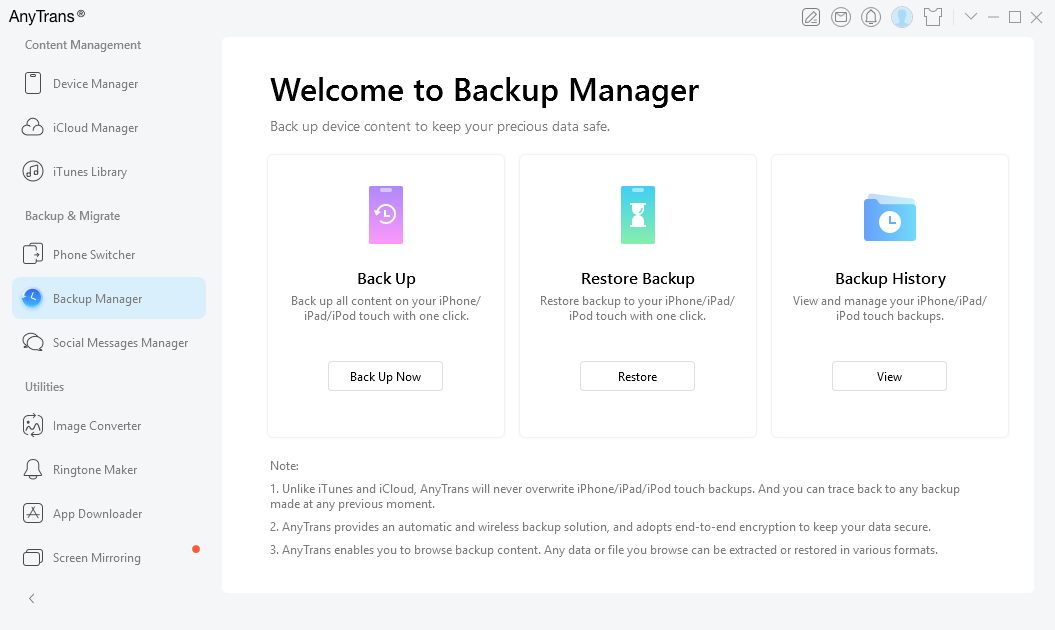Click the Content Management section label
Screen dimensions: 1055x630
83,45
